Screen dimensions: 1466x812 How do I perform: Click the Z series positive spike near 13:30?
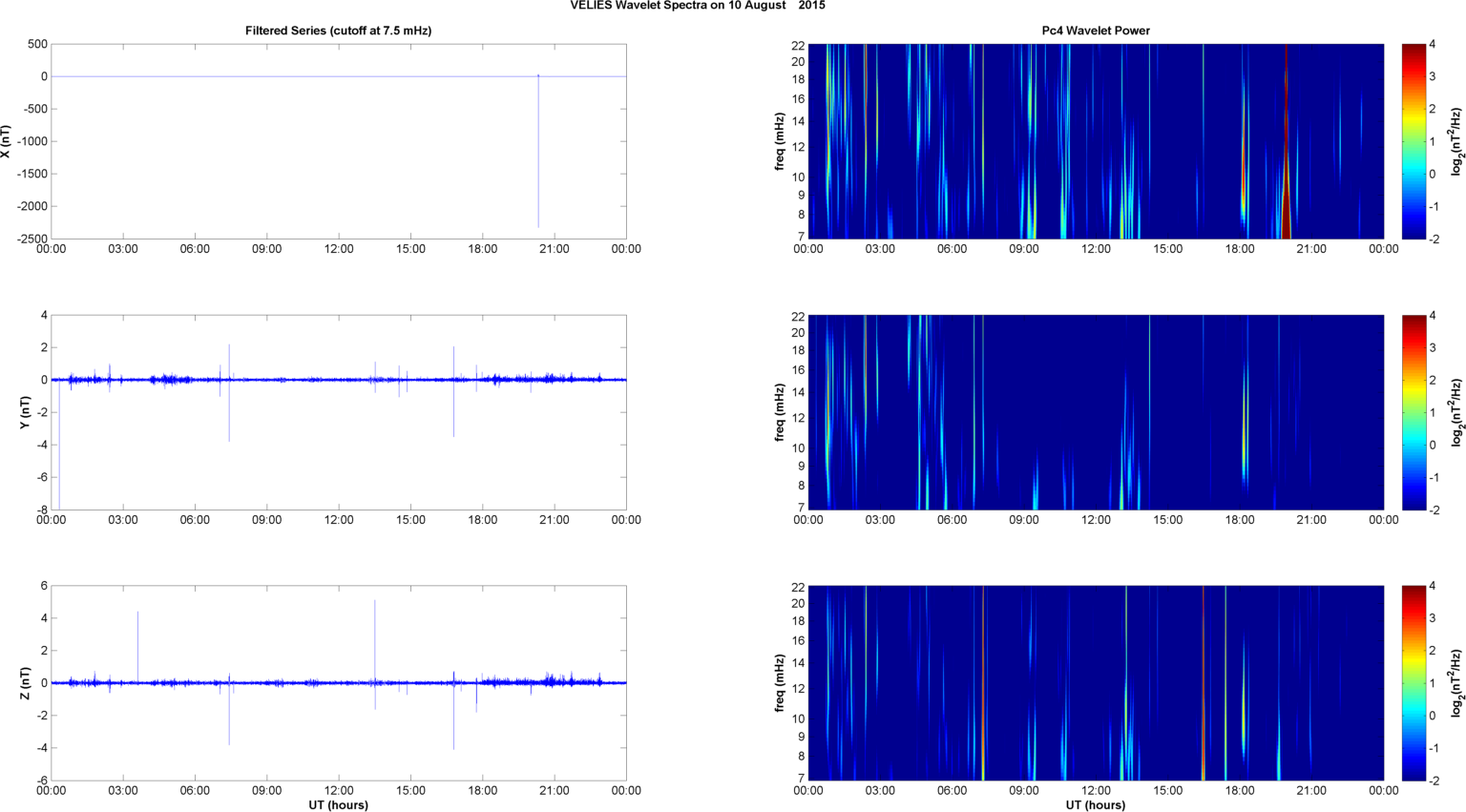pyautogui.click(x=375, y=630)
